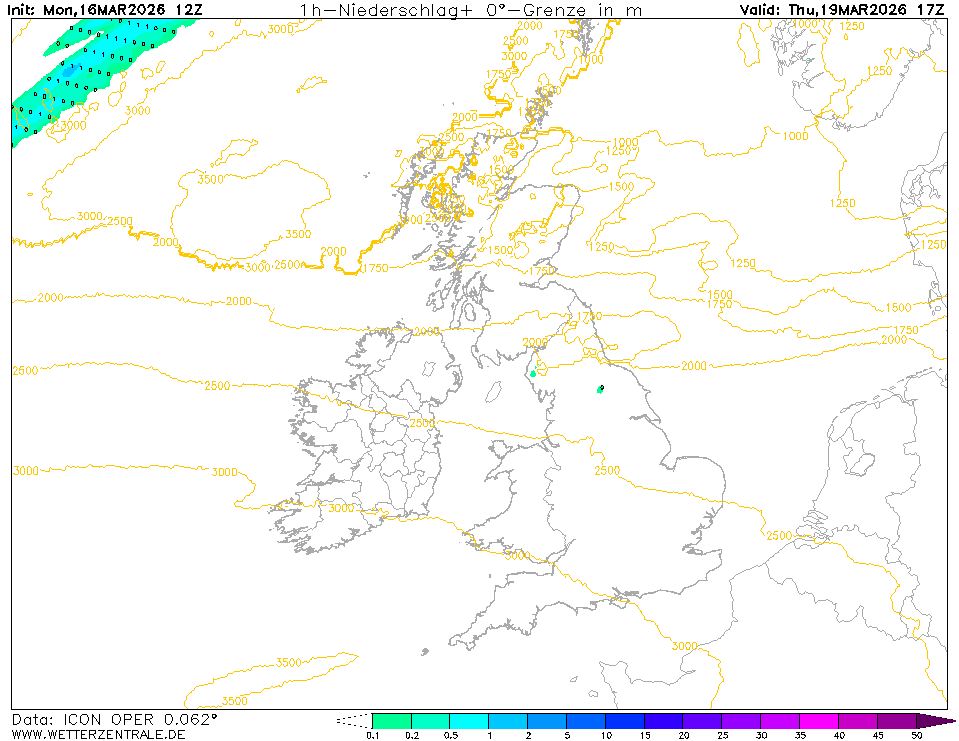959x741 pixels.
Task: Select the 0.5–1 cyan legend swatch
Action: pyautogui.click(x=469, y=720)
